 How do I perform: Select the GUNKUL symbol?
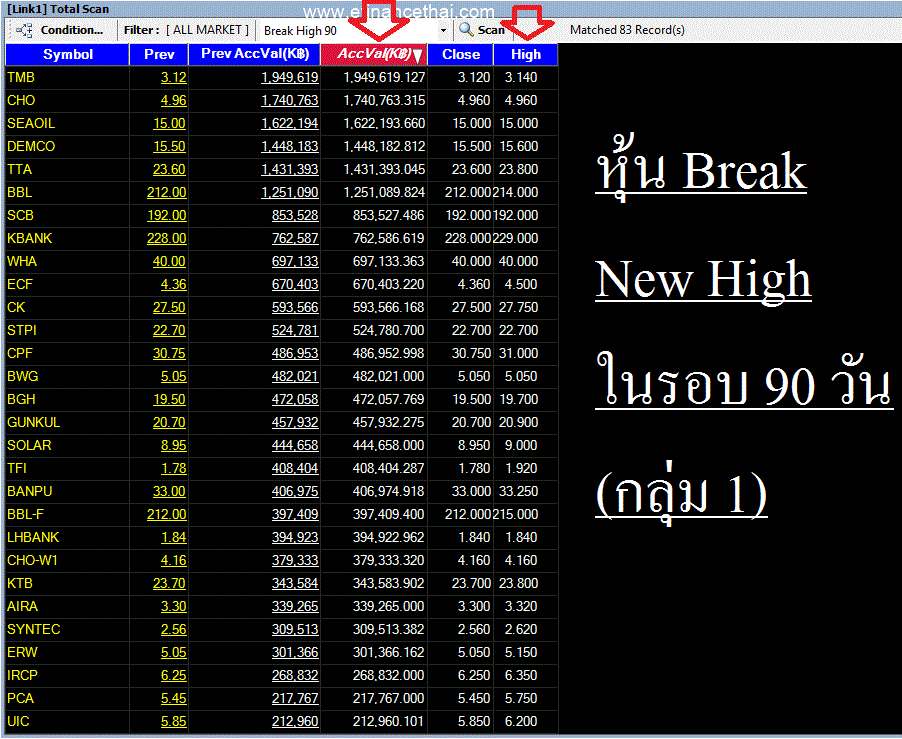33,422
